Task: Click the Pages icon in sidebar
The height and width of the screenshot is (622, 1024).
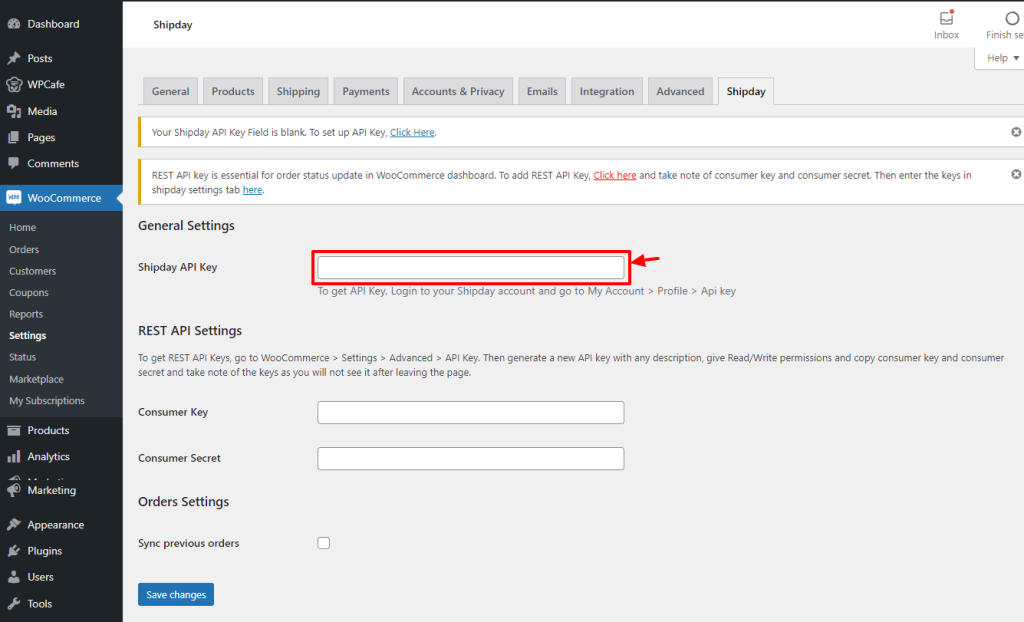Action: (x=14, y=137)
